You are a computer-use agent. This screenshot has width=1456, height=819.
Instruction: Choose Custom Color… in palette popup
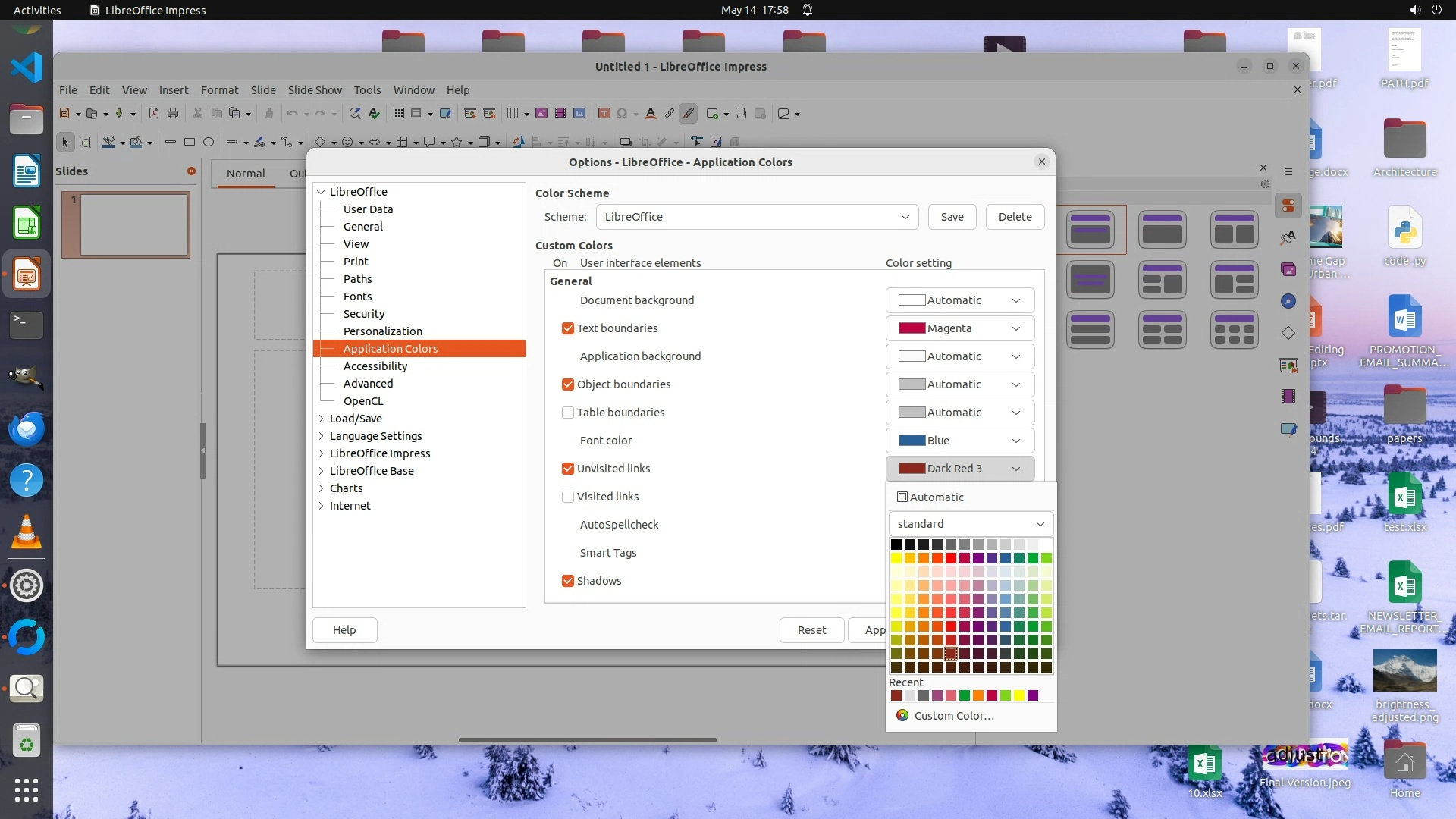tap(953, 716)
